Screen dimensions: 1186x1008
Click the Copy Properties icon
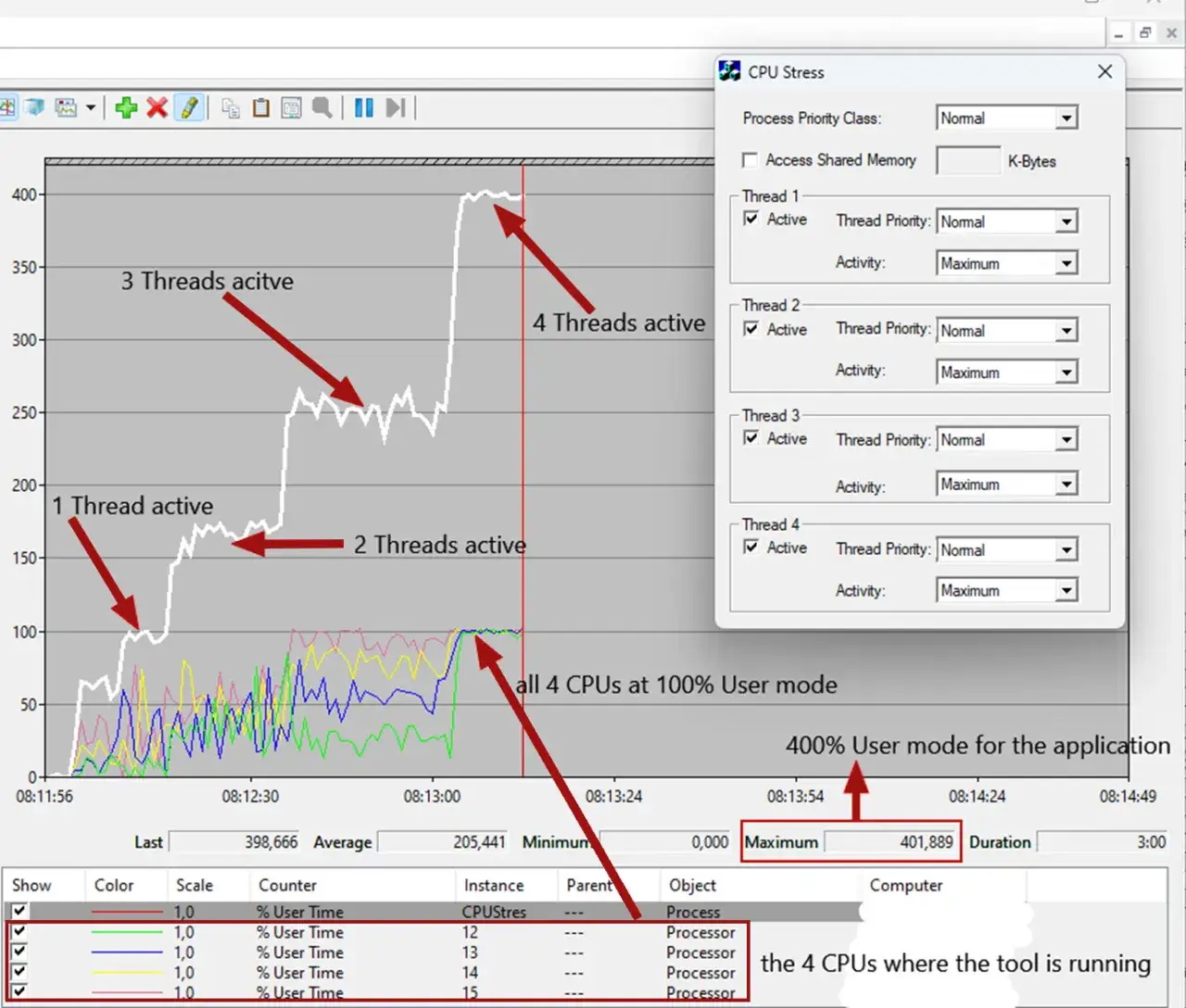(x=231, y=107)
